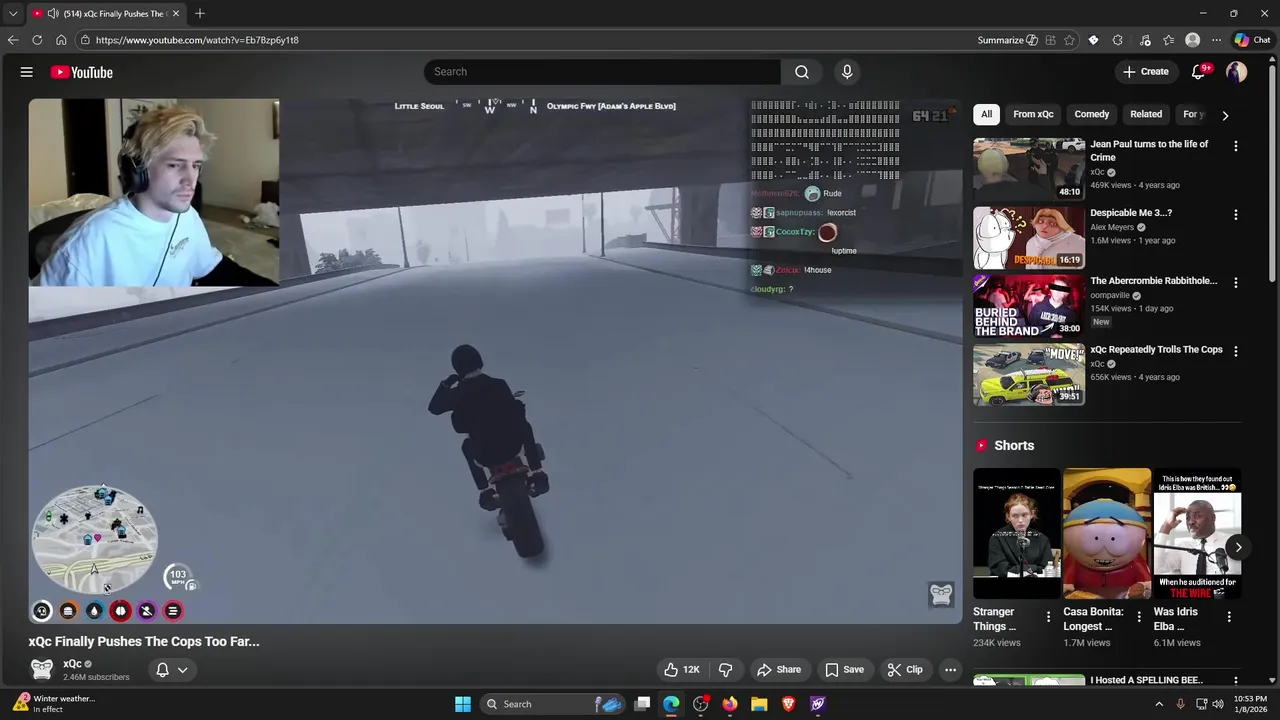Create a Clip of the video
1280x720 pixels.
pyautogui.click(x=905, y=670)
